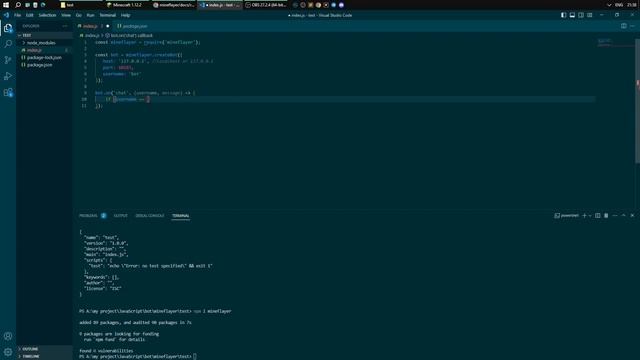The width and height of the screenshot is (640, 360).
Task: Select index.js in the Explorer tree
Action: [x=44, y=50]
